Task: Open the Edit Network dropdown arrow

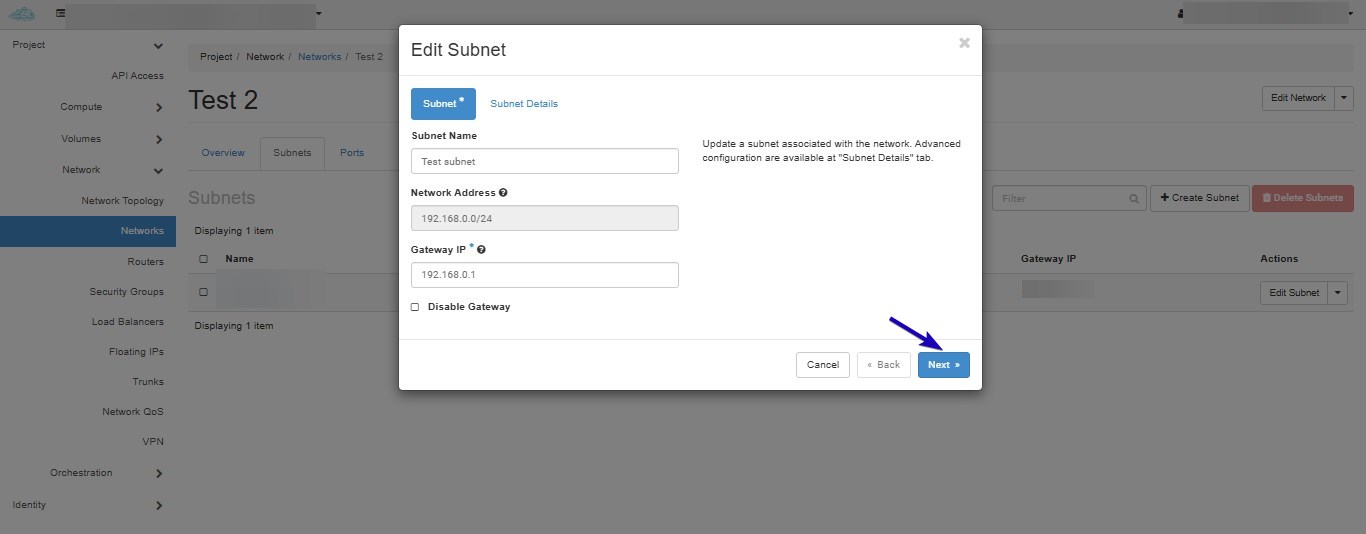Action: click(x=1344, y=98)
